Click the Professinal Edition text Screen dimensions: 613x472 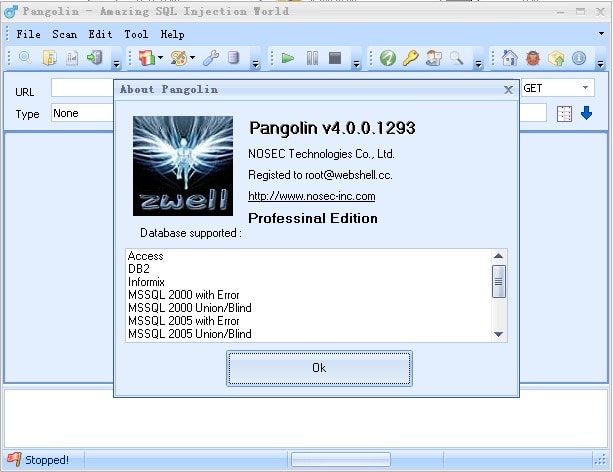(x=313, y=218)
